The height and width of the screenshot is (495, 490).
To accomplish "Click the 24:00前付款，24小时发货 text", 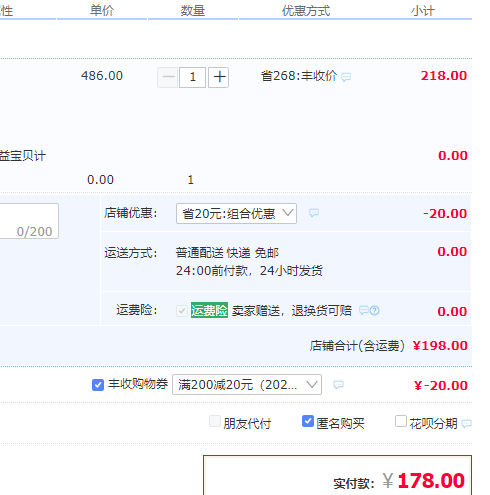I will (x=249, y=271).
